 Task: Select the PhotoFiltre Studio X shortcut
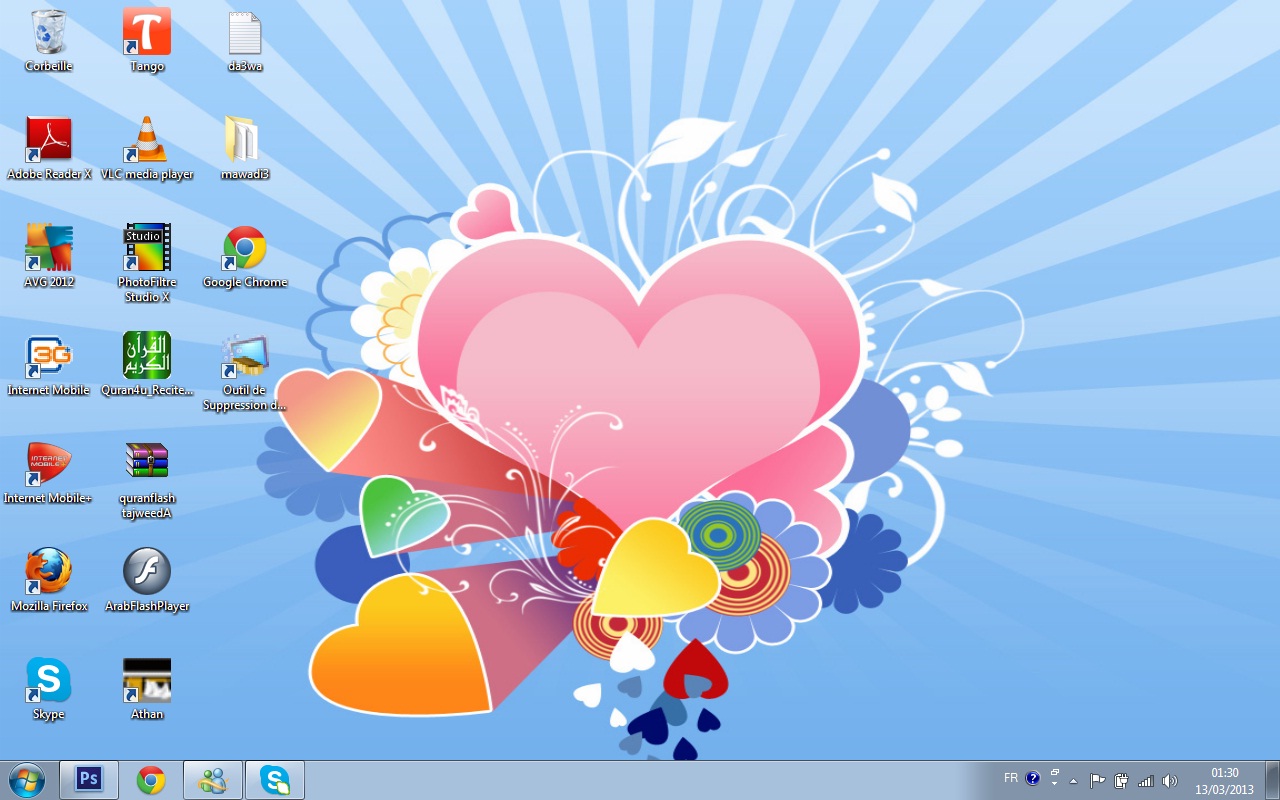(x=147, y=263)
